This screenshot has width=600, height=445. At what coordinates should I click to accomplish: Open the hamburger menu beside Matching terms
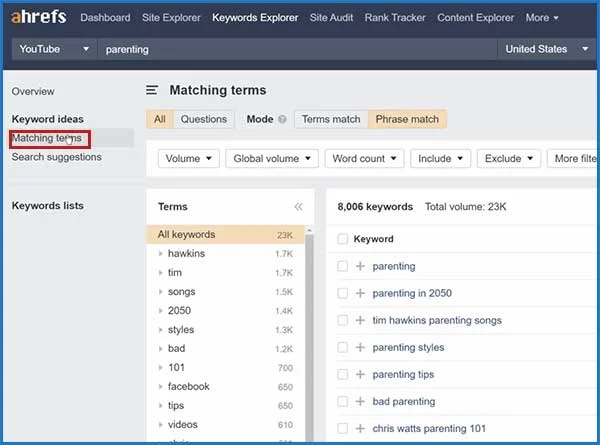pos(152,90)
